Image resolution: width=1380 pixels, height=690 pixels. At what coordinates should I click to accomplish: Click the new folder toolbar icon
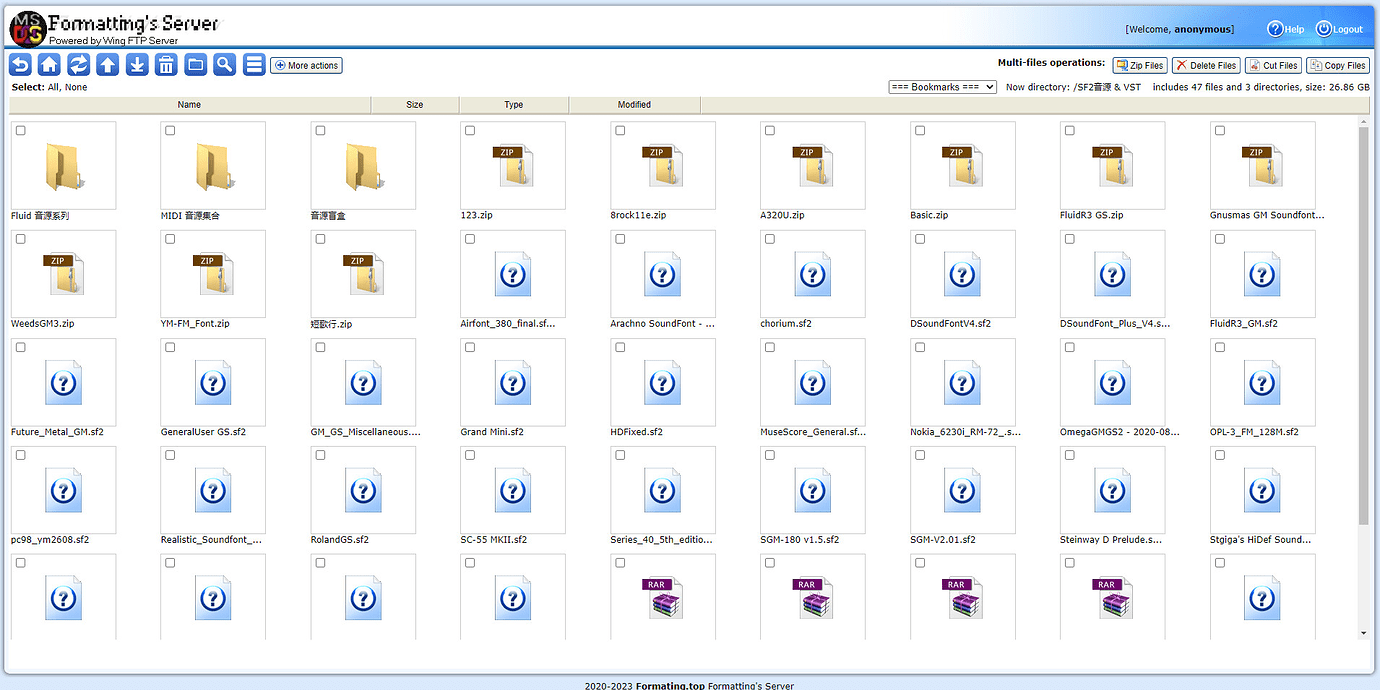(x=196, y=65)
